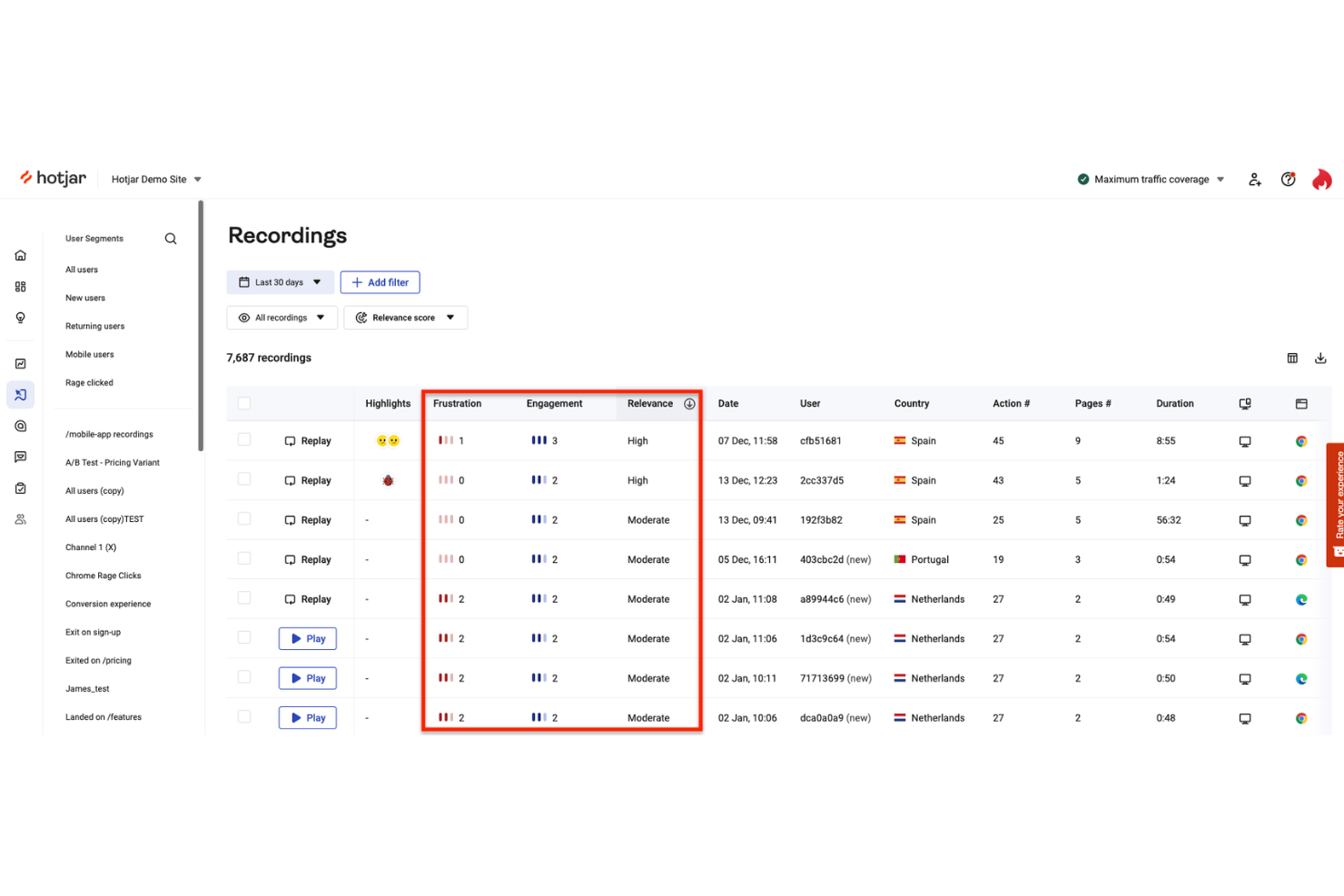This screenshot has width=1344, height=896.
Task: Open the Heatmaps target icon in sidebar
Action: click(x=21, y=427)
